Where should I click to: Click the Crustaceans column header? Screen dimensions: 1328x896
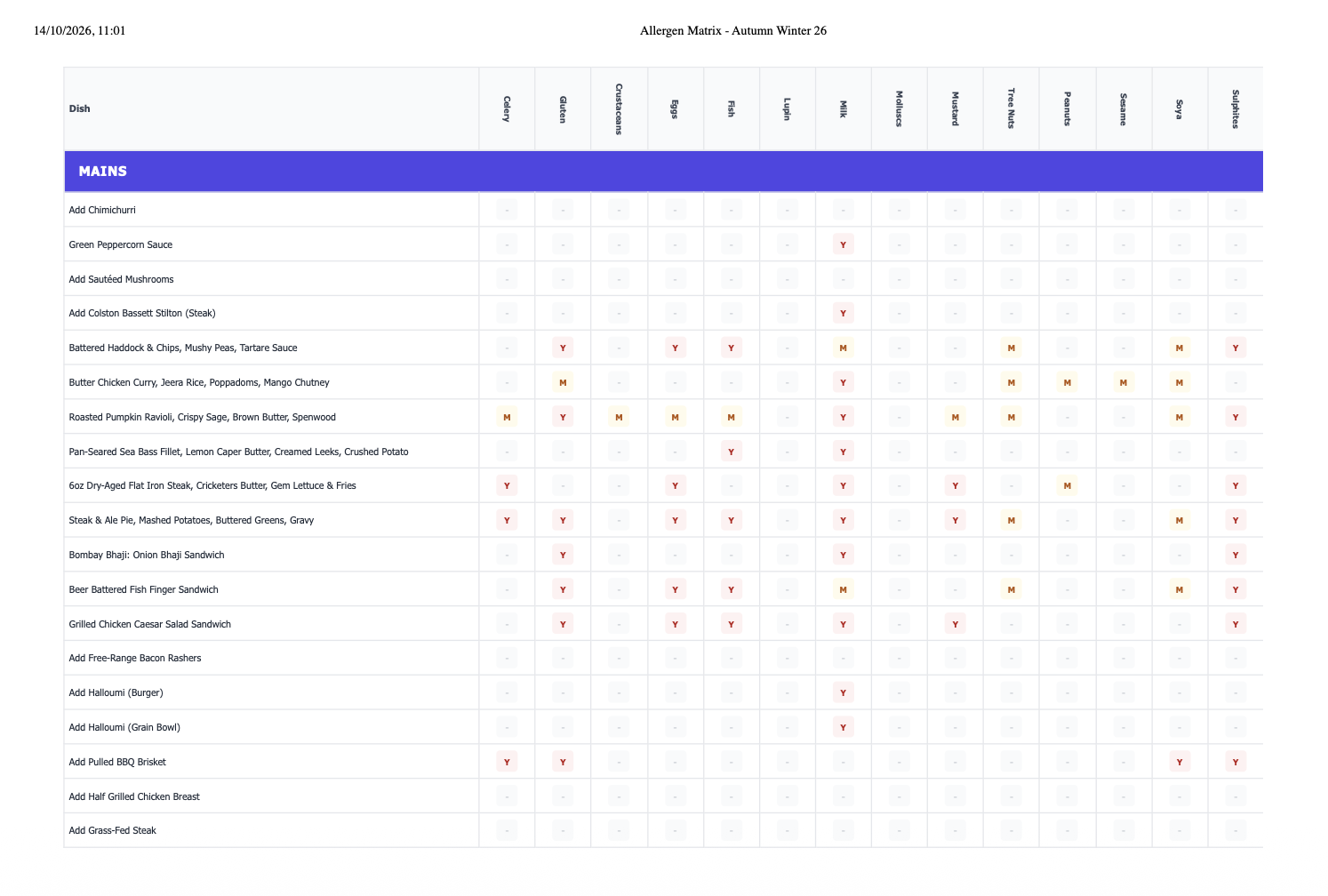[619, 108]
